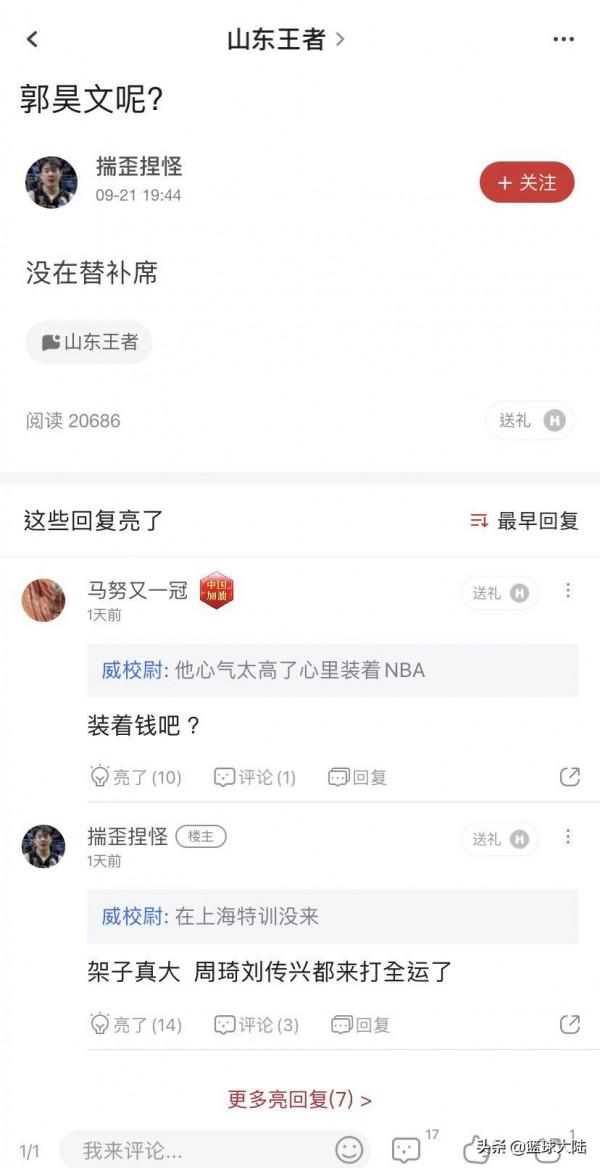Open the three-dot more options menu
Viewport: 600px width, 1168px height.
click(x=562, y=38)
